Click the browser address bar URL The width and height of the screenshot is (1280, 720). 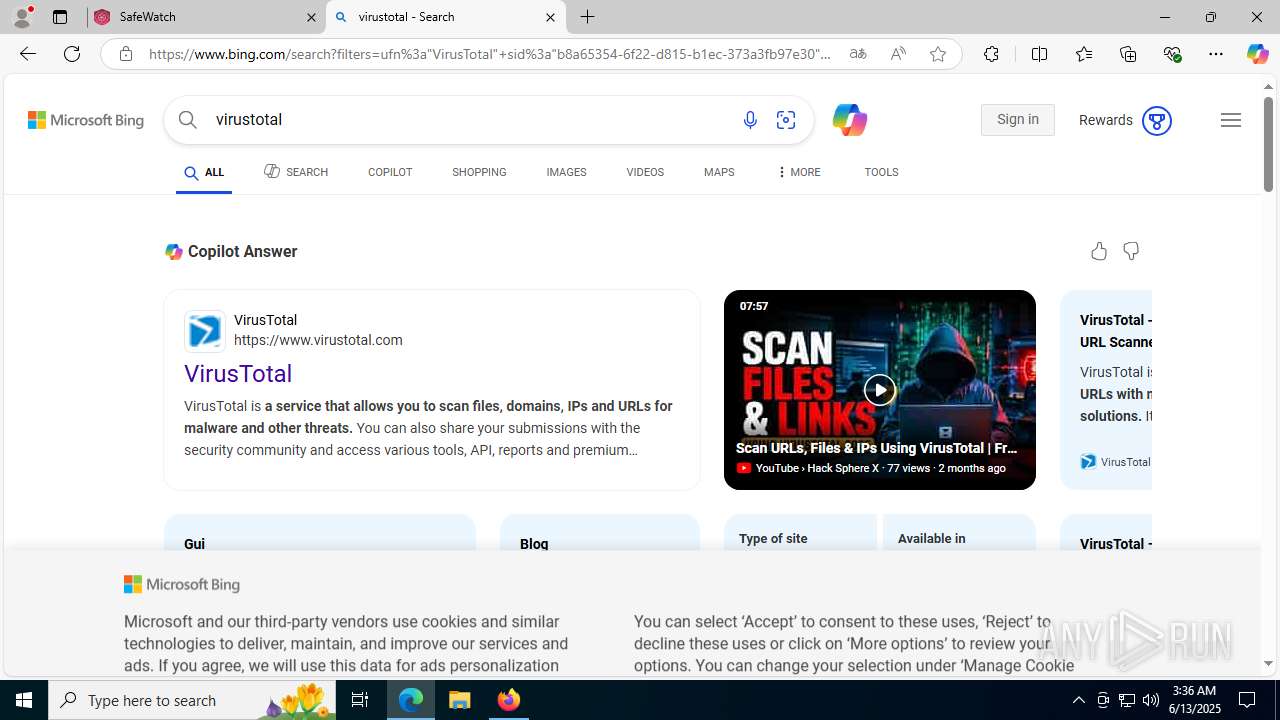pos(490,54)
